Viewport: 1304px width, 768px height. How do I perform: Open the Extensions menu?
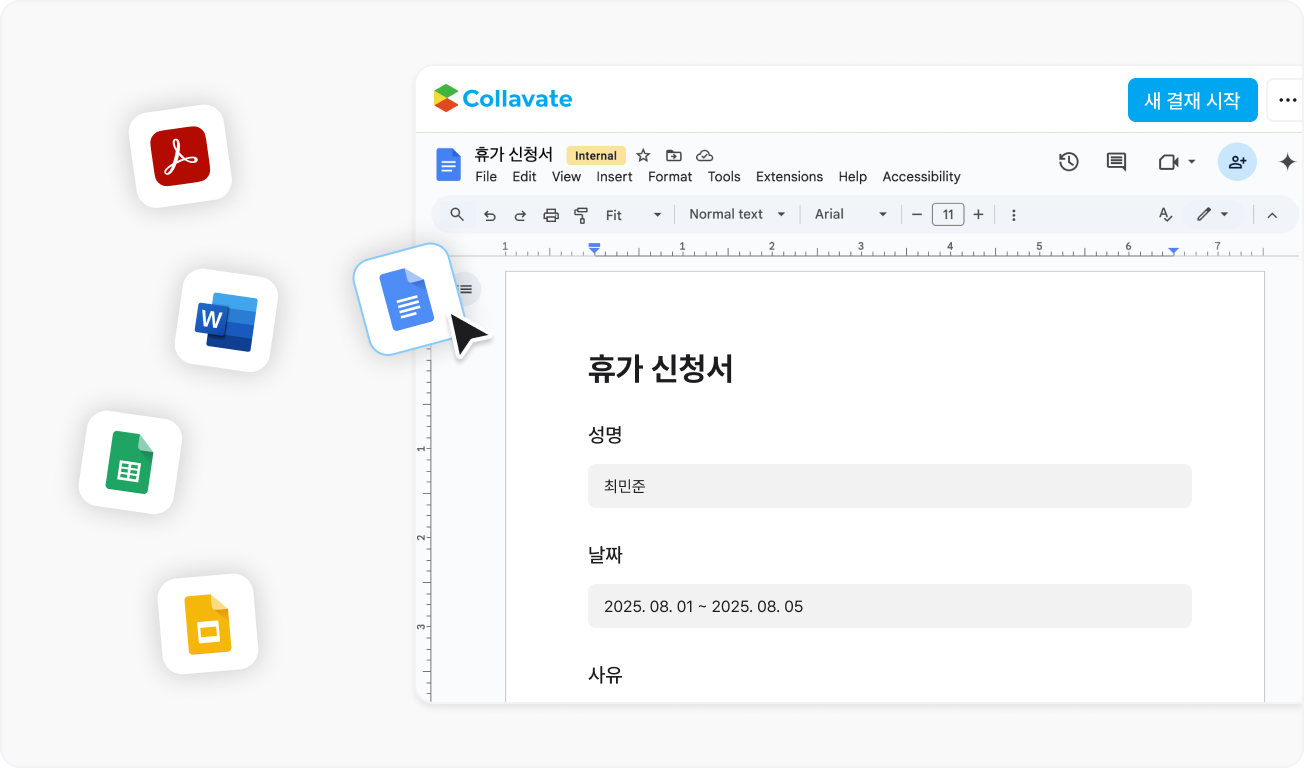pos(789,176)
